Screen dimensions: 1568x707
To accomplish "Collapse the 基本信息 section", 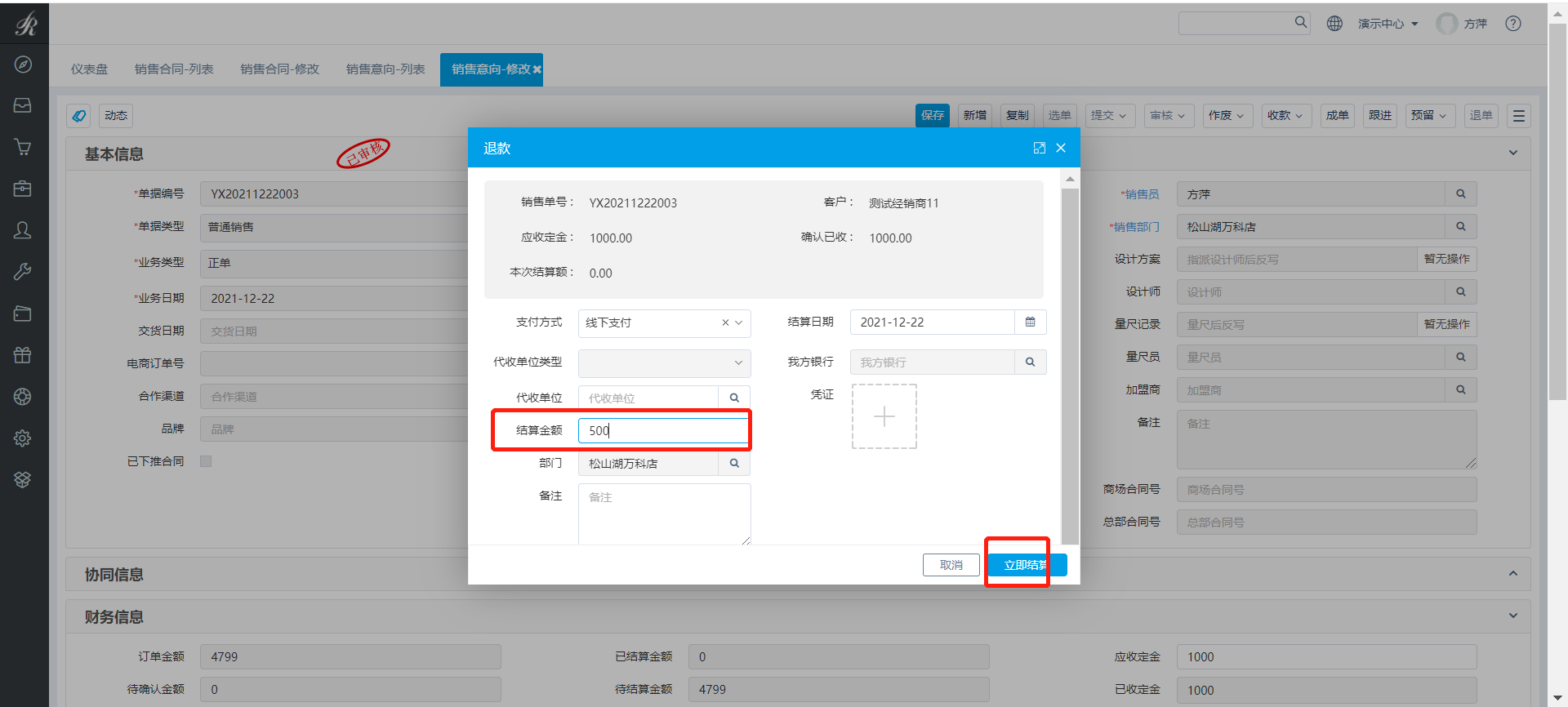I will 1513,153.
